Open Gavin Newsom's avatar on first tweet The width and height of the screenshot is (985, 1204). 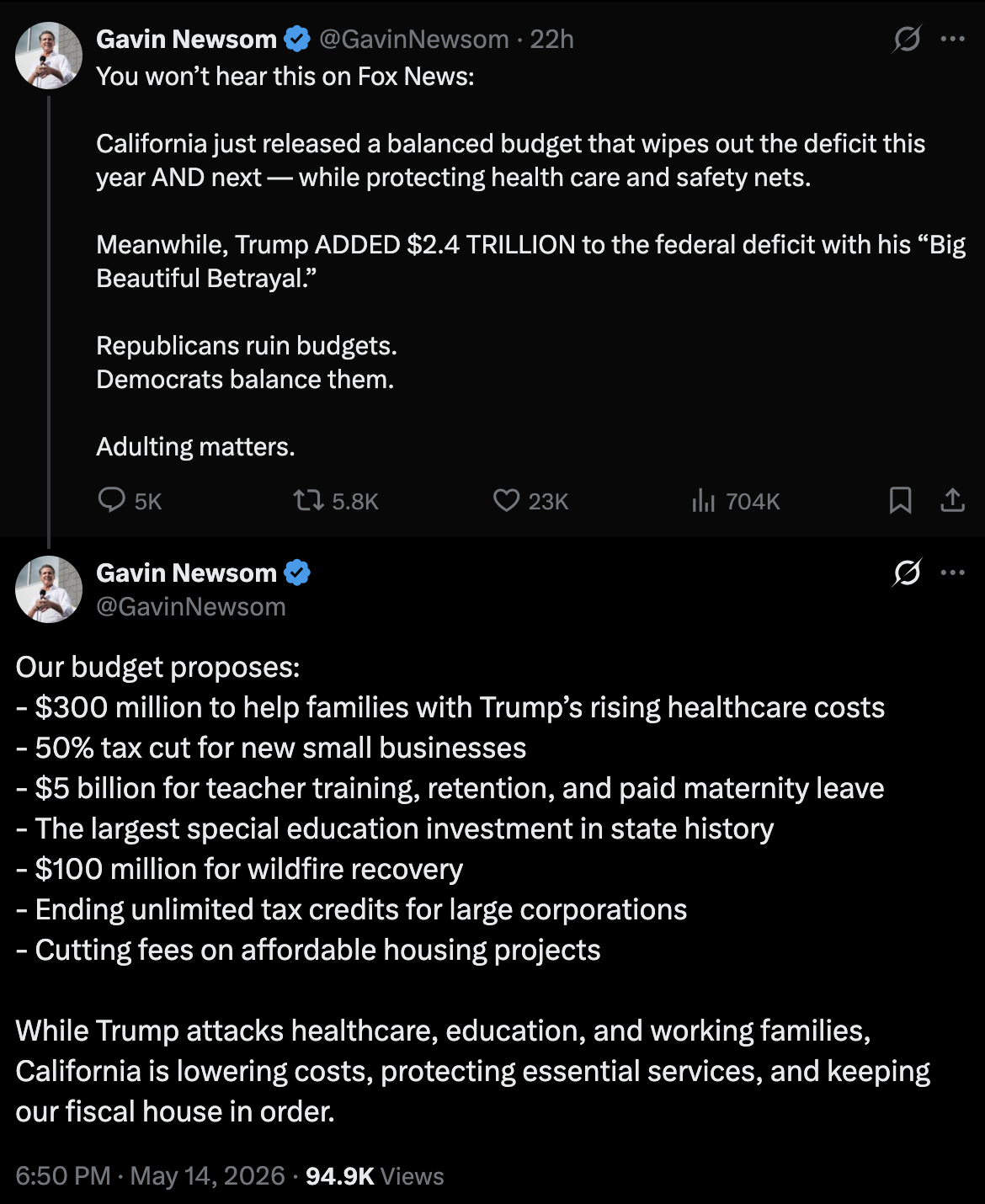click(49, 56)
